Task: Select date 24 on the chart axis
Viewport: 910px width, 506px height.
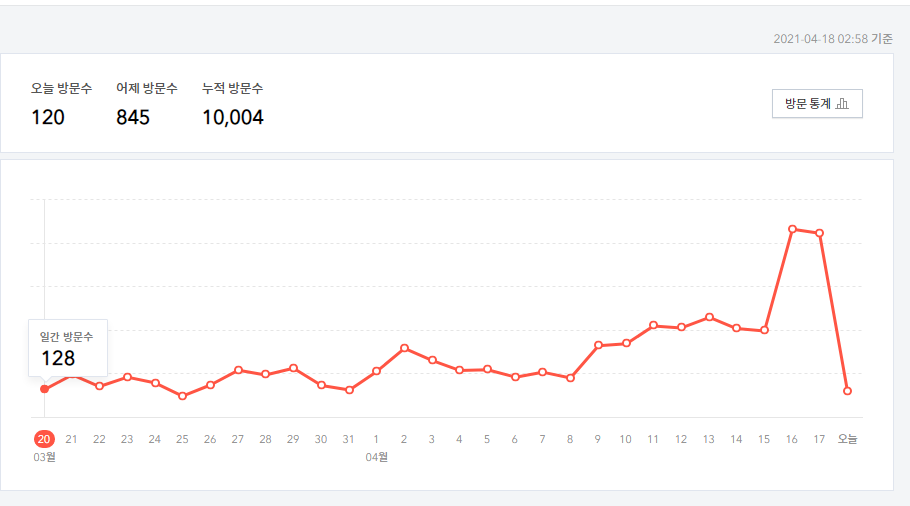Action: 154,439
